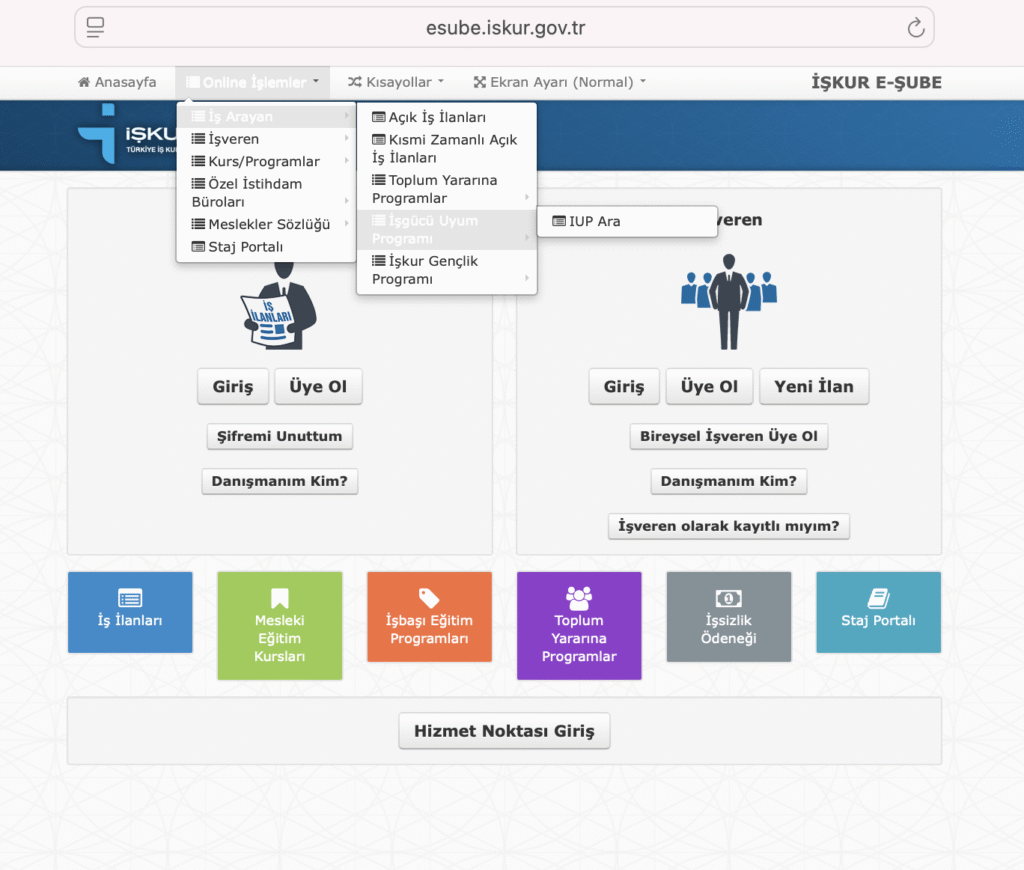Select İşgücü Uyum Programı menu item
Image resolution: width=1024 pixels, height=870 pixels.
coord(447,229)
